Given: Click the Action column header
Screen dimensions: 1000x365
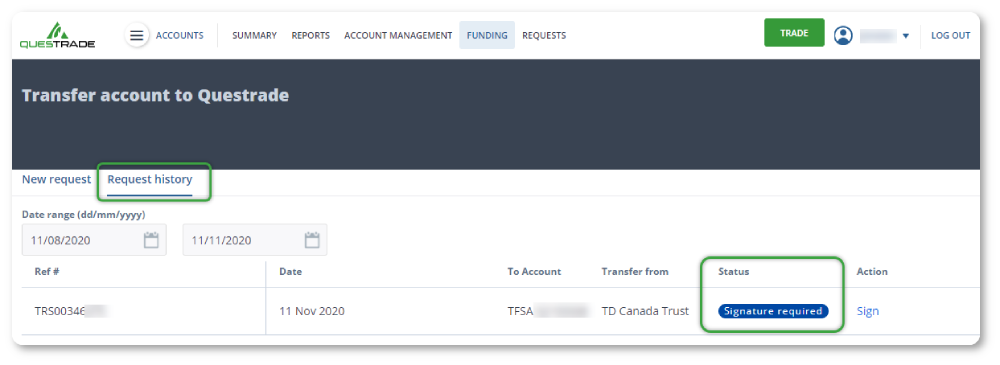Looking at the screenshot, I should point(872,272).
